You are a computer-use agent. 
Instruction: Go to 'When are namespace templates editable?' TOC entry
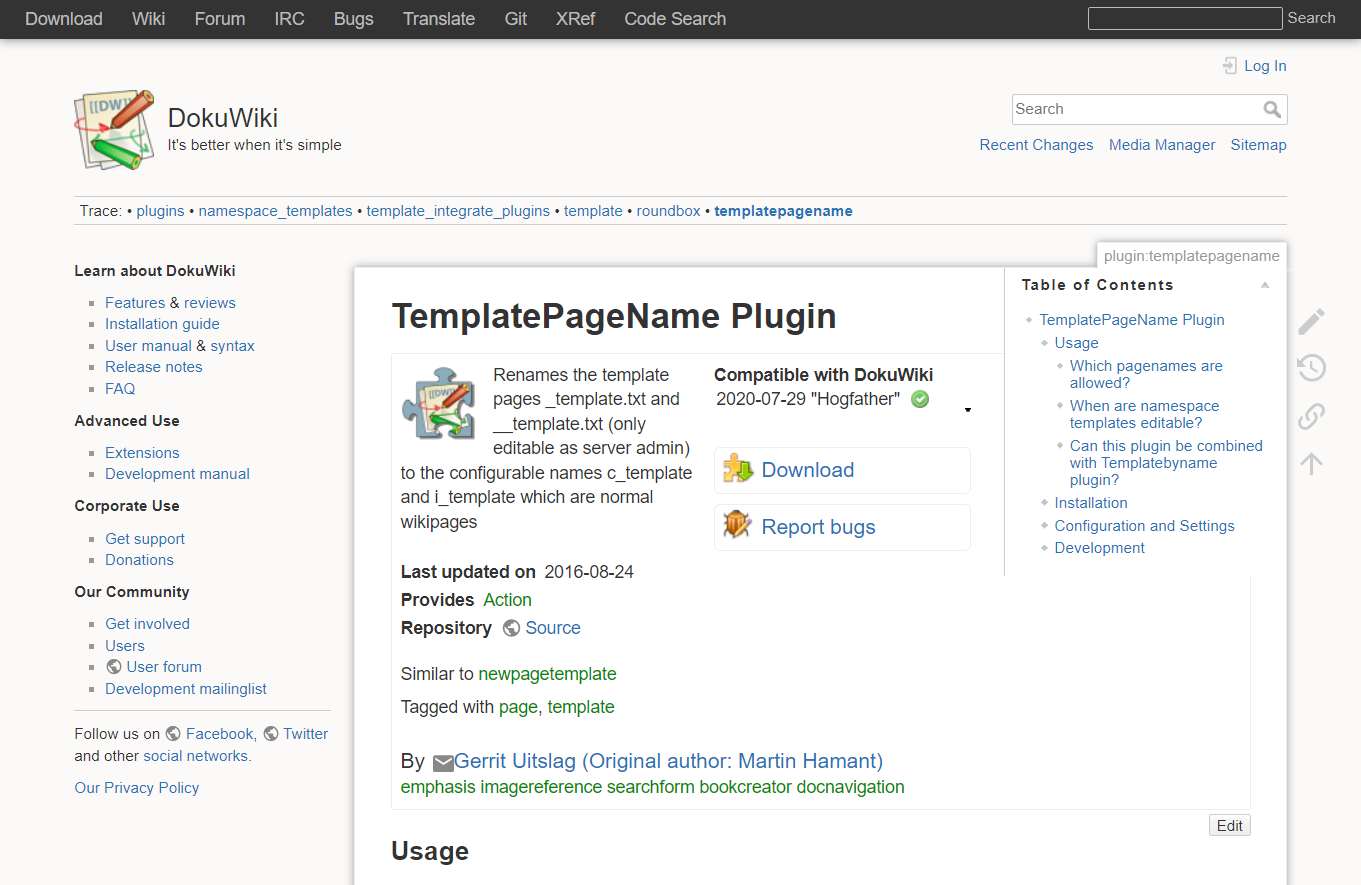[x=1144, y=414]
